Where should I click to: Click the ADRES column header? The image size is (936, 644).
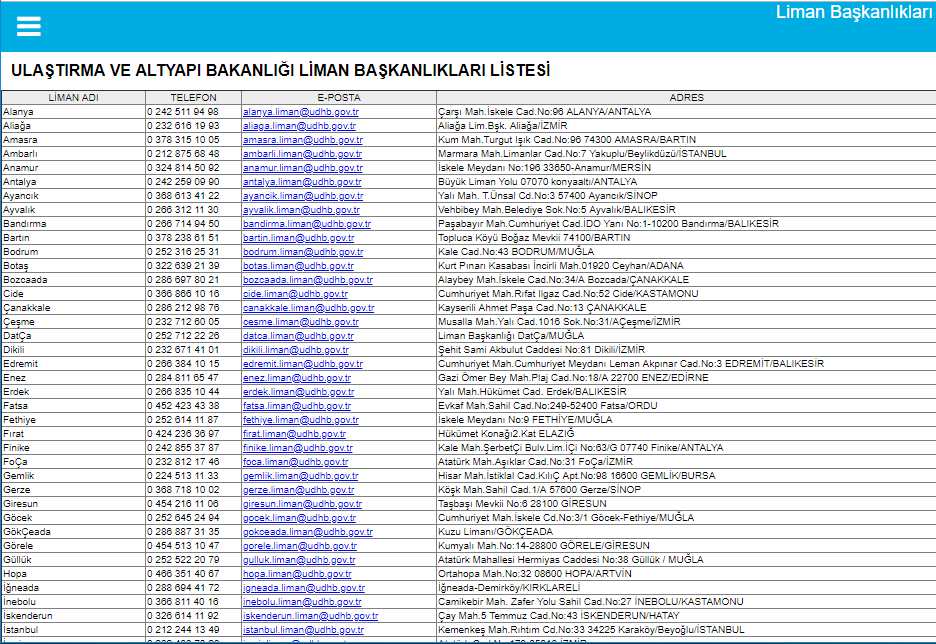(x=686, y=97)
